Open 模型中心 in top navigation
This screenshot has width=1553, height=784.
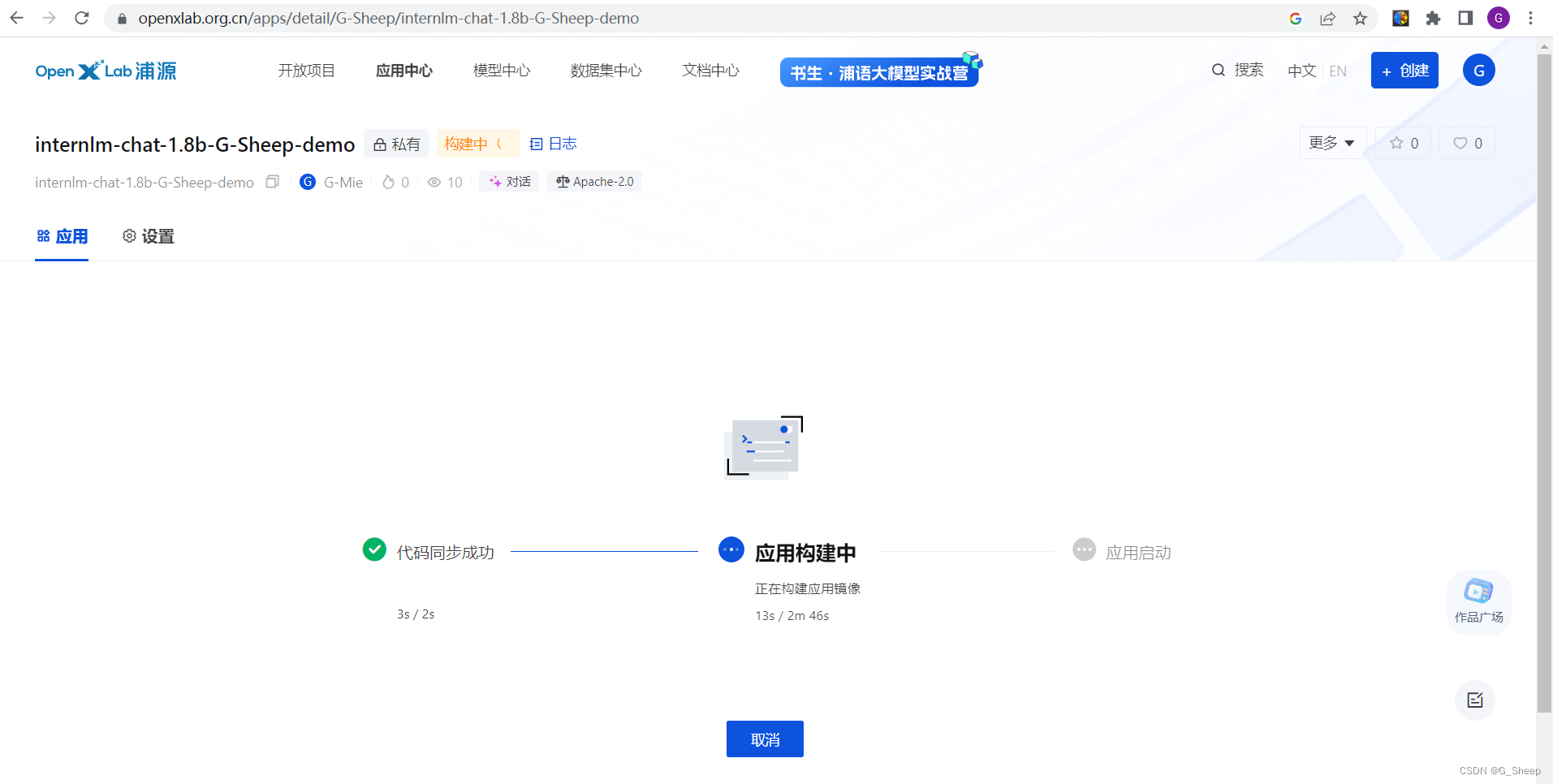tap(502, 71)
